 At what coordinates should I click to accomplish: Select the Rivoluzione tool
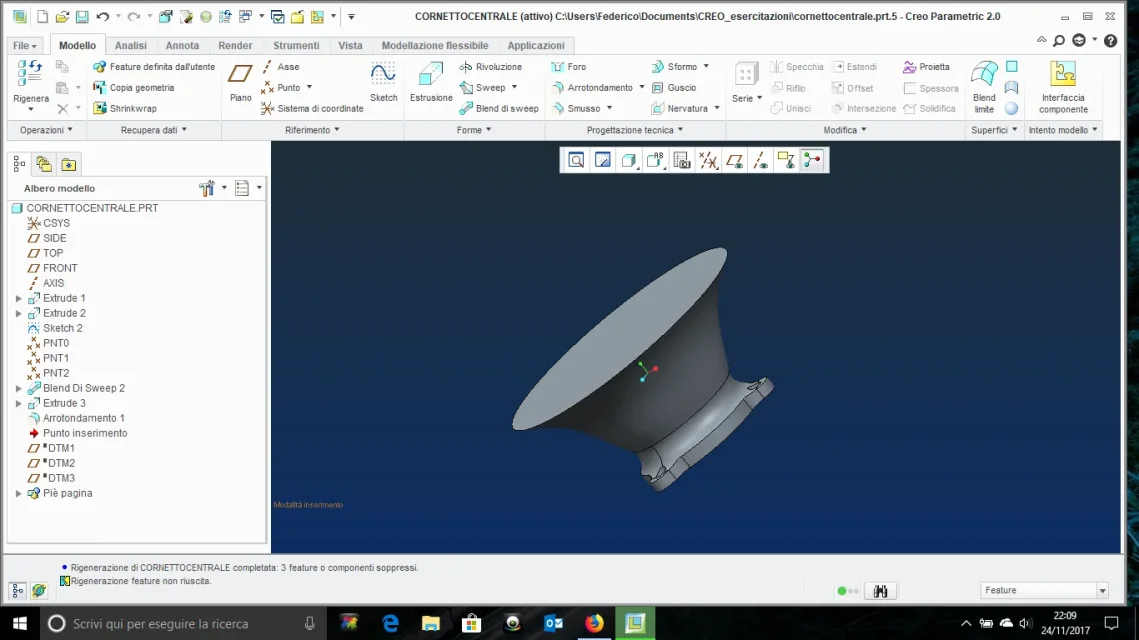(x=491, y=67)
